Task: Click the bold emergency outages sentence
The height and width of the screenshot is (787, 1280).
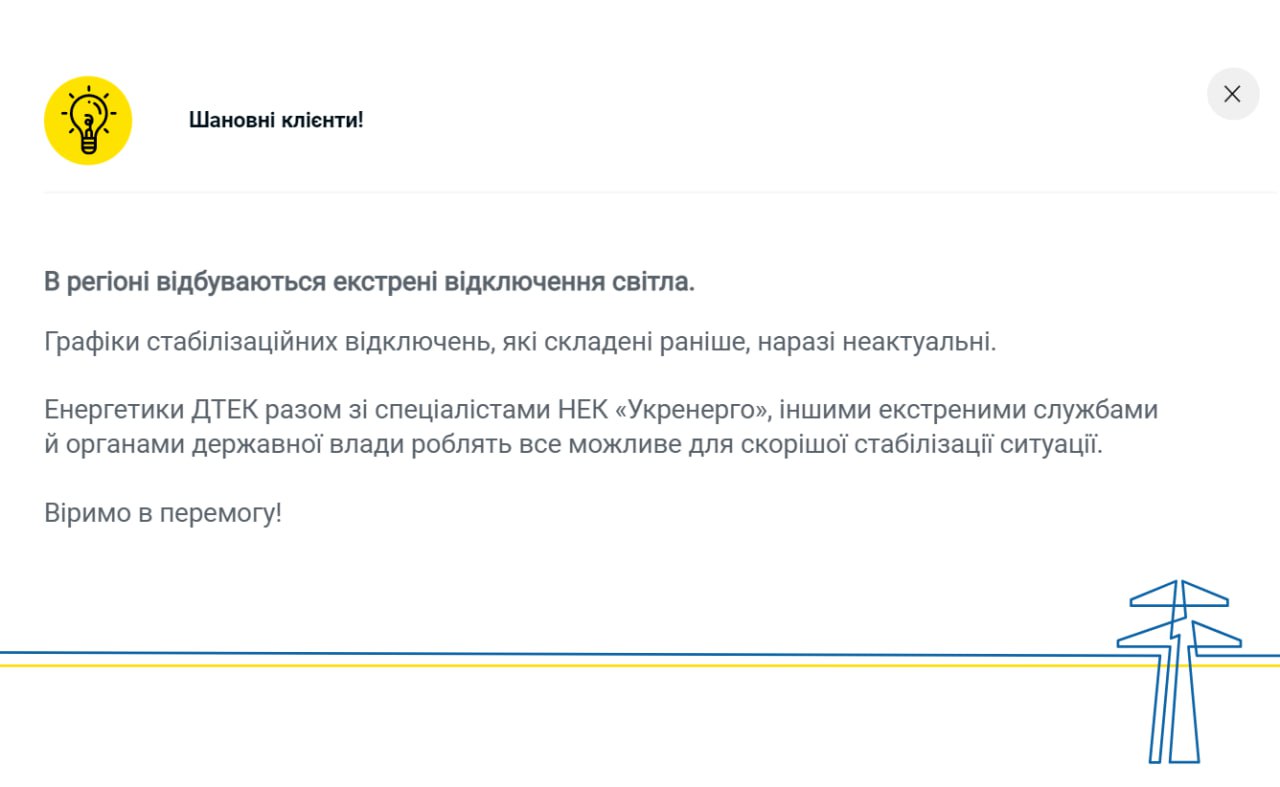Action: 369,282
